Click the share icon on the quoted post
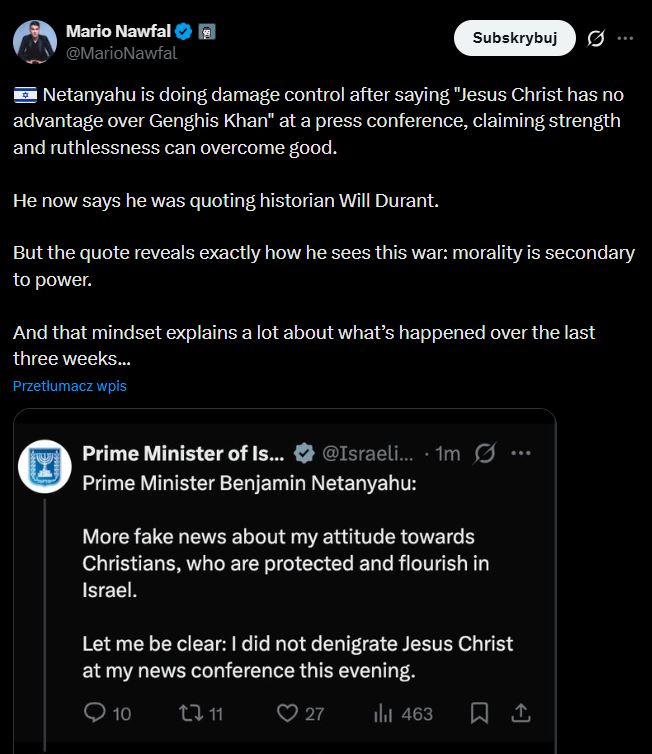The height and width of the screenshot is (754, 652). pos(520,713)
